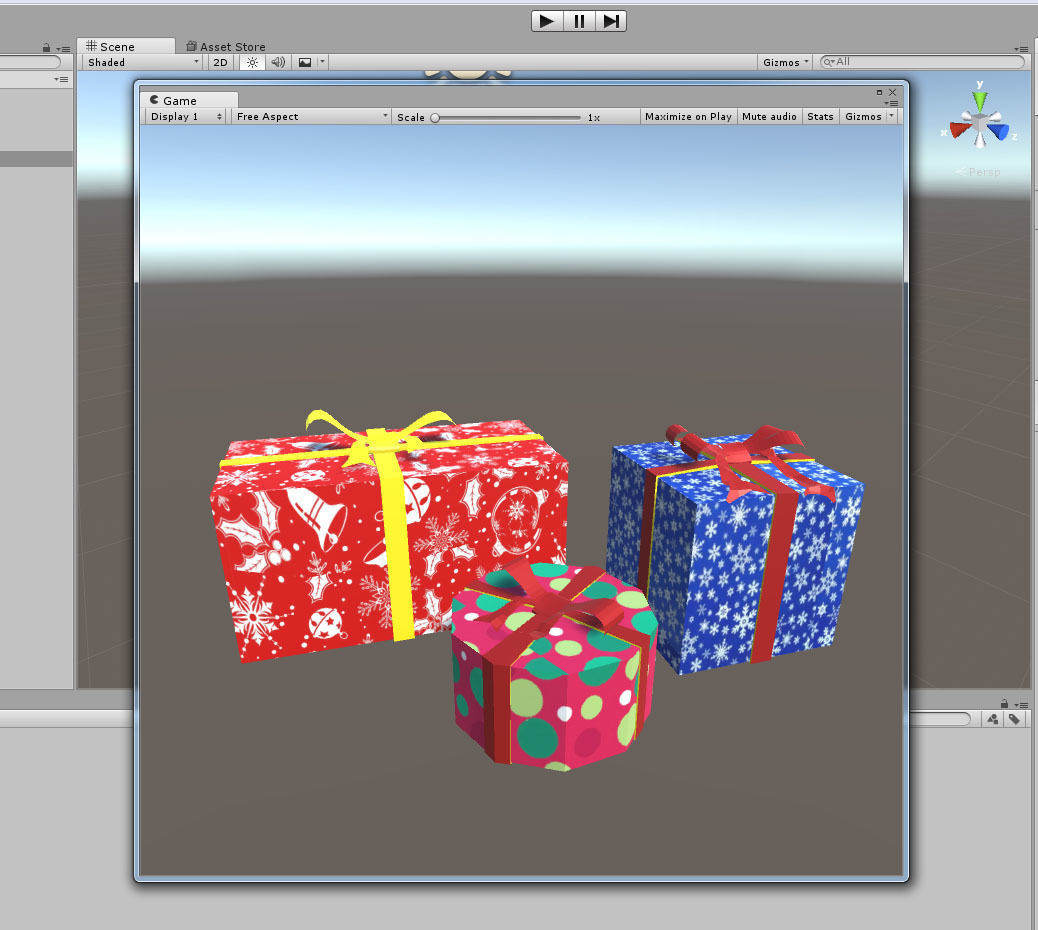Viewport: 1038px width, 930px height.
Task: Switch to the Scene tab
Action: 126,46
